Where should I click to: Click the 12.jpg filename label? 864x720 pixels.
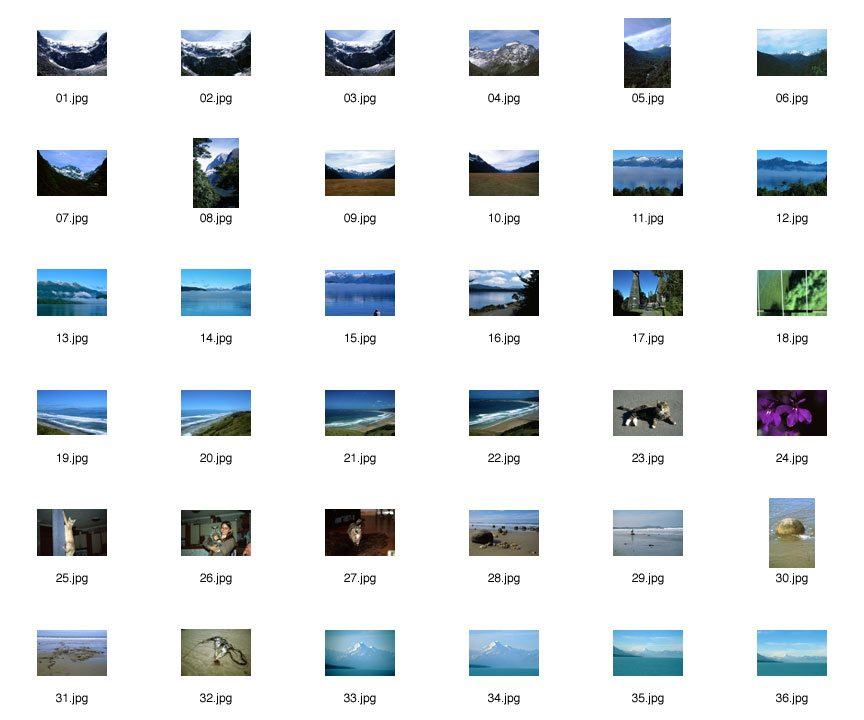pyautogui.click(x=791, y=218)
